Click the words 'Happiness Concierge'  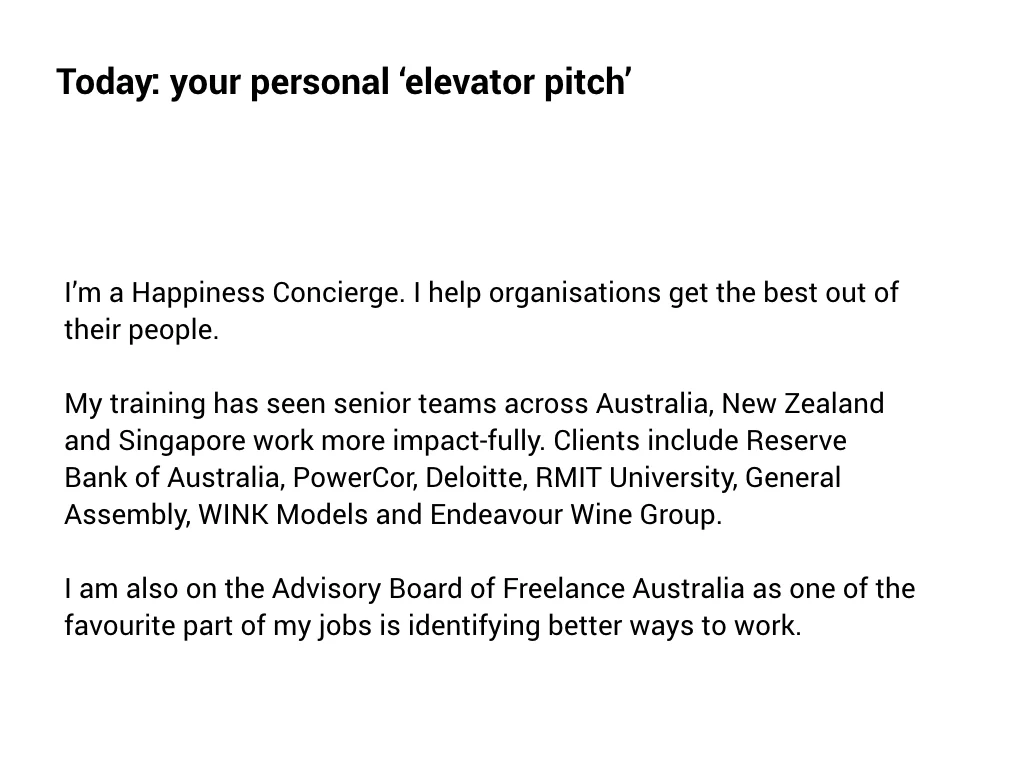(268, 293)
